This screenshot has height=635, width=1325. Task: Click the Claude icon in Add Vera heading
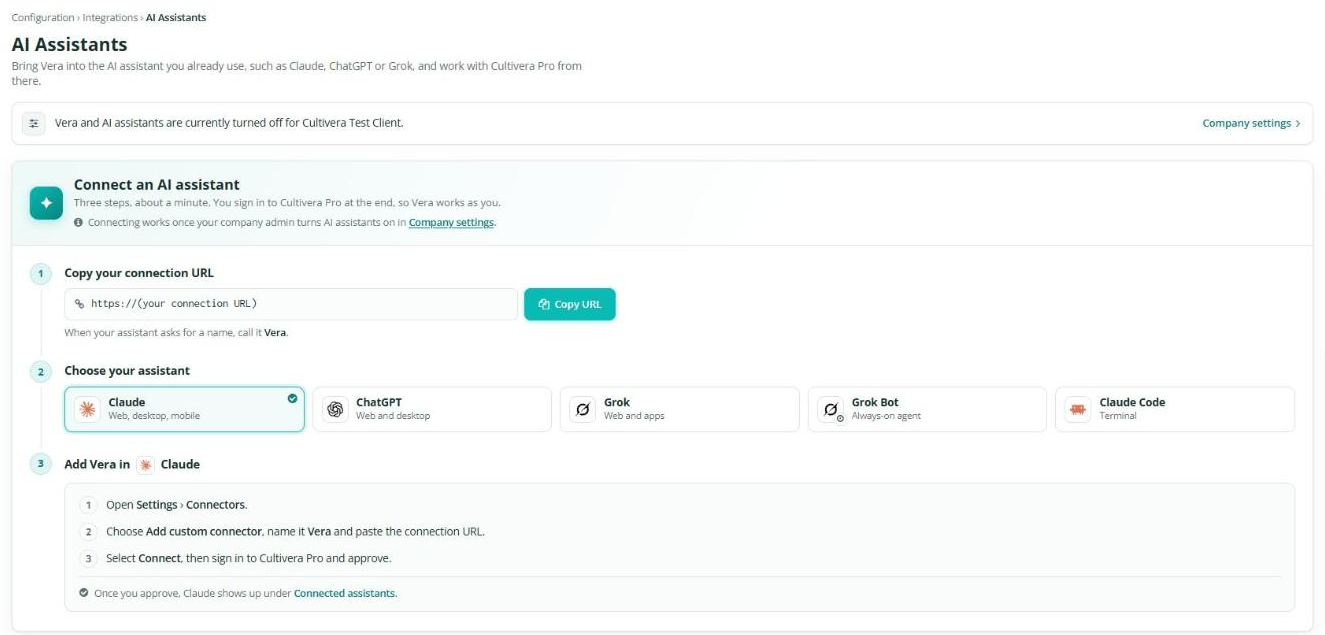pos(146,465)
